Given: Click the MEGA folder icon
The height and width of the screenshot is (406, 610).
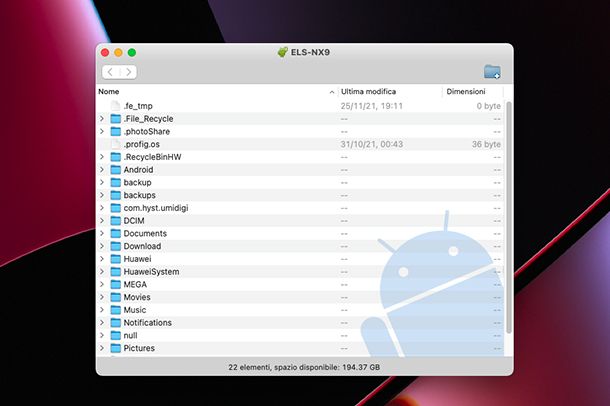Looking at the screenshot, I should [116, 284].
